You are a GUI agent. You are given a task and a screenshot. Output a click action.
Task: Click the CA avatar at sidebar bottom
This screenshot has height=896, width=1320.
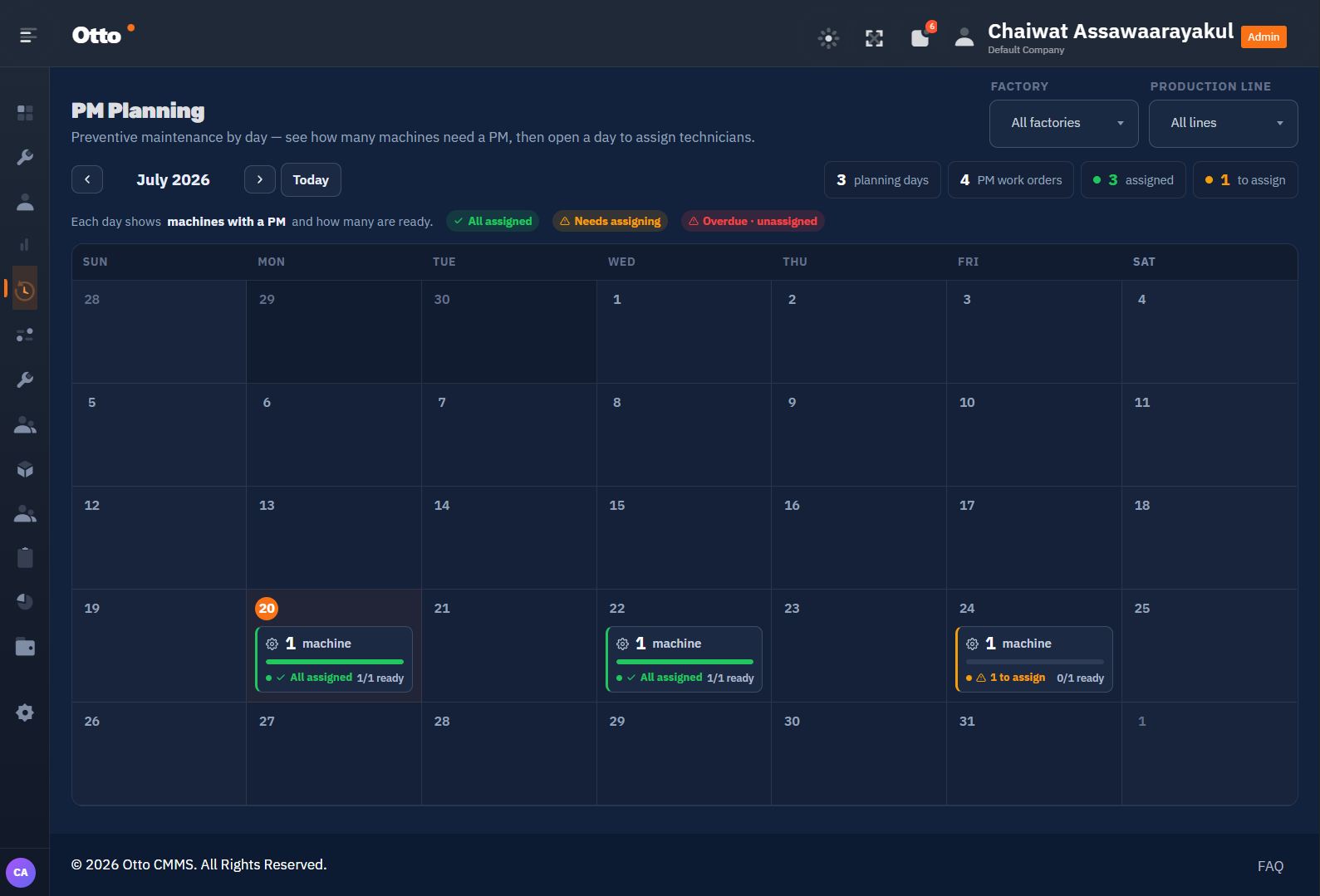[21, 873]
